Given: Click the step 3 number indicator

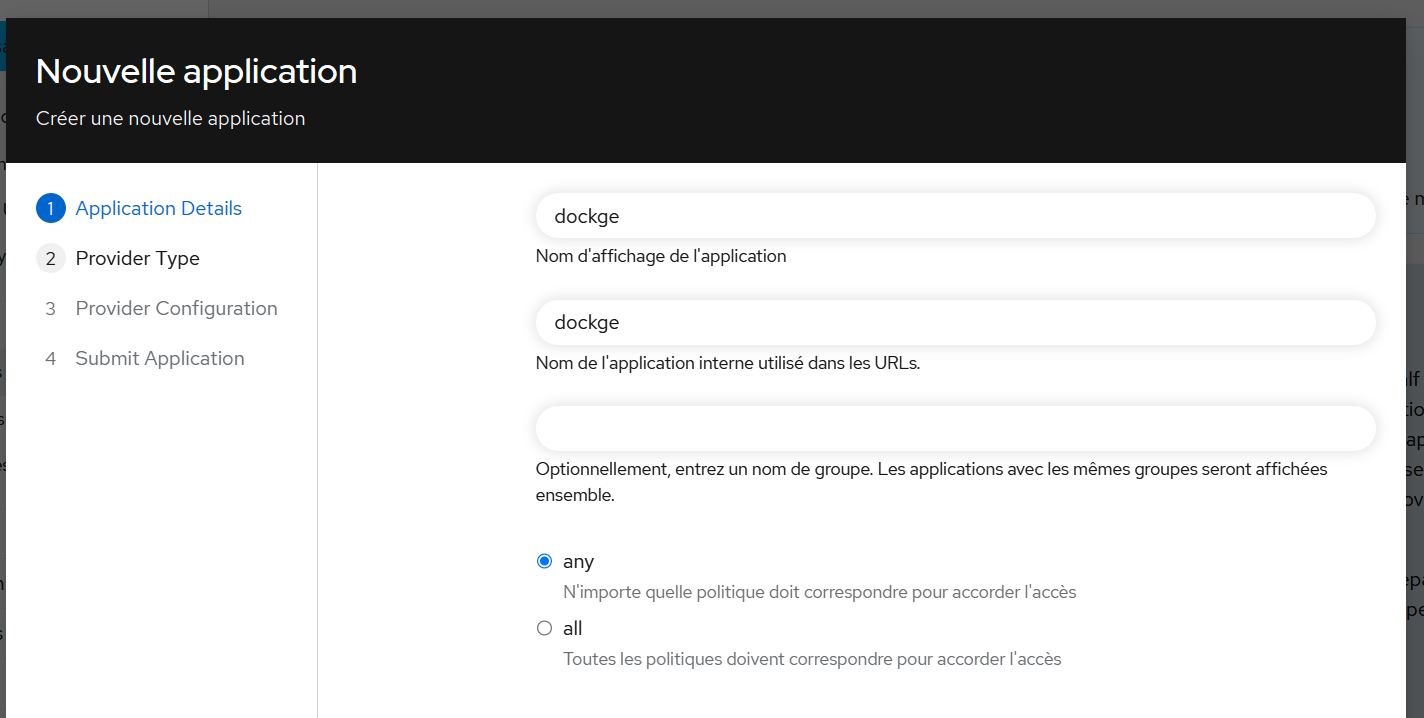Looking at the screenshot, I should [x=50, y=308].
